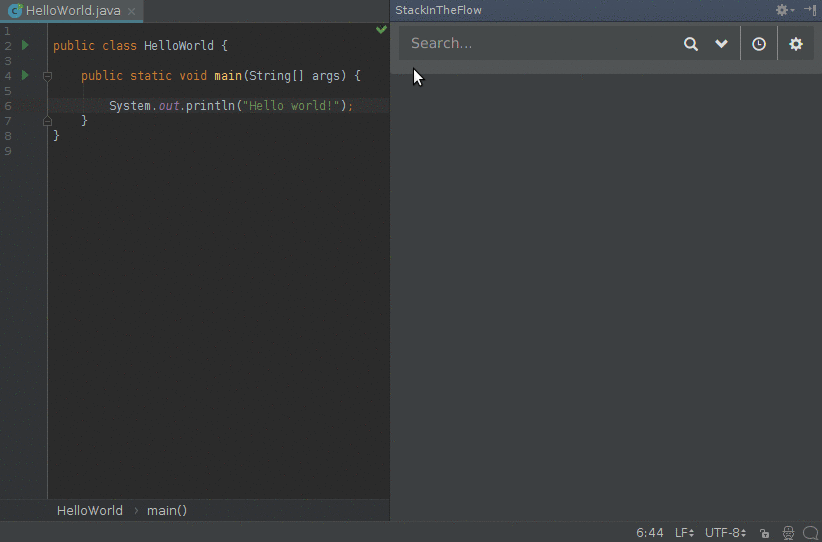Click the search magnifier icon in StackInTheFlow
The width and height of the screenshot is (822, 542).
pyautogui.click(x=691, y=44)
